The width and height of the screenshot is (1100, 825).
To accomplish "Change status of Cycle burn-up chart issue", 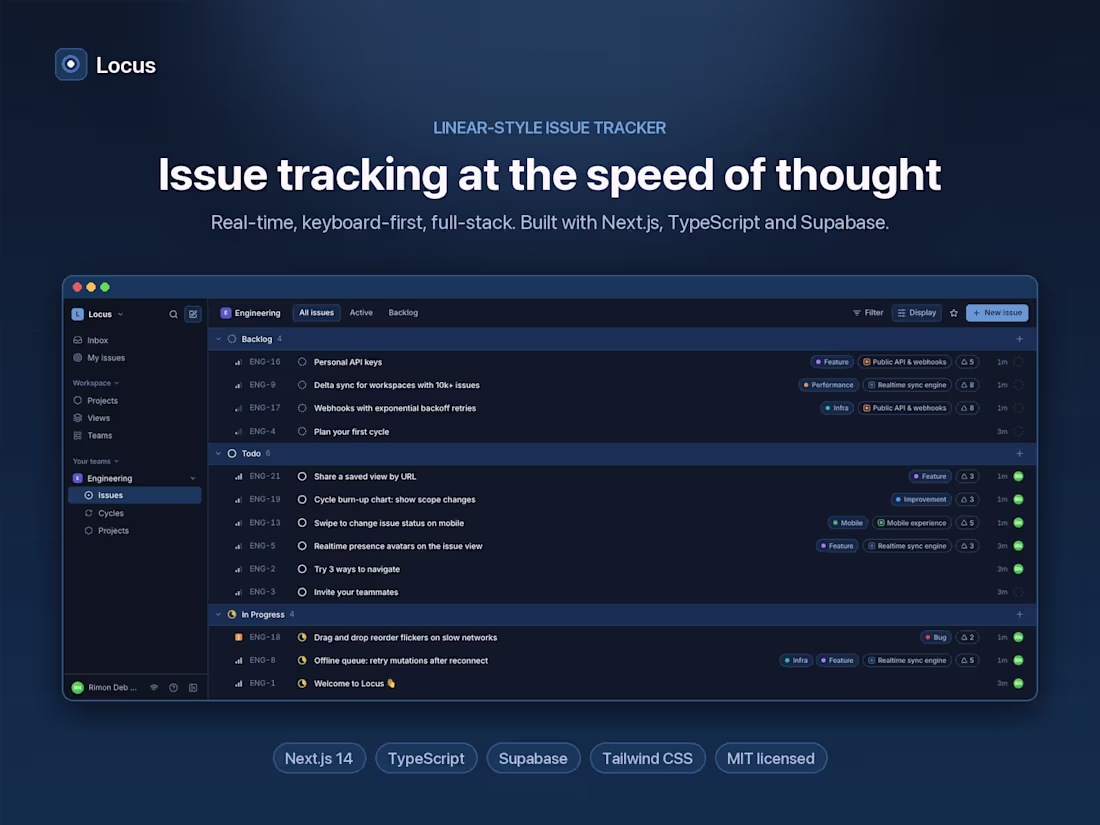I will coord(302,499).
